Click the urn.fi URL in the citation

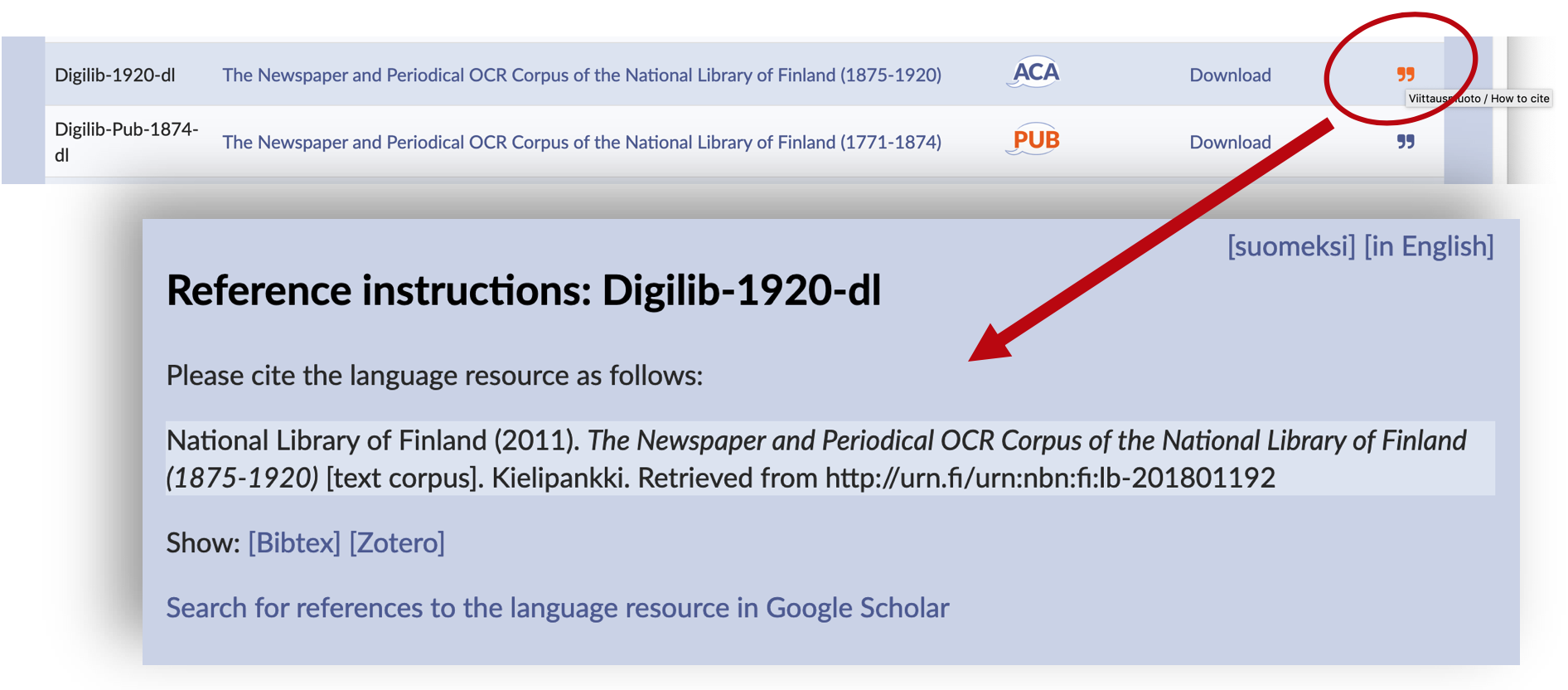(1049, 479)
